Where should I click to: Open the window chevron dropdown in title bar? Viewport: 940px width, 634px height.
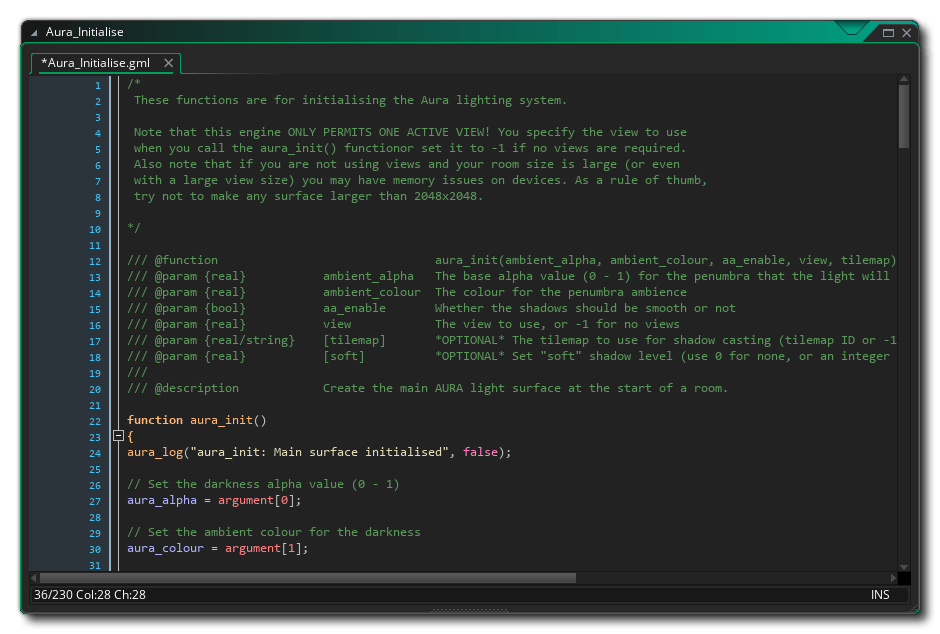(851, 28)
